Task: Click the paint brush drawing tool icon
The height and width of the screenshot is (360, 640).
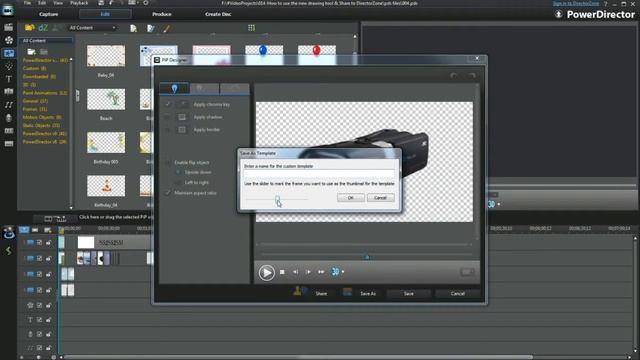Action: tap(167, 28)
